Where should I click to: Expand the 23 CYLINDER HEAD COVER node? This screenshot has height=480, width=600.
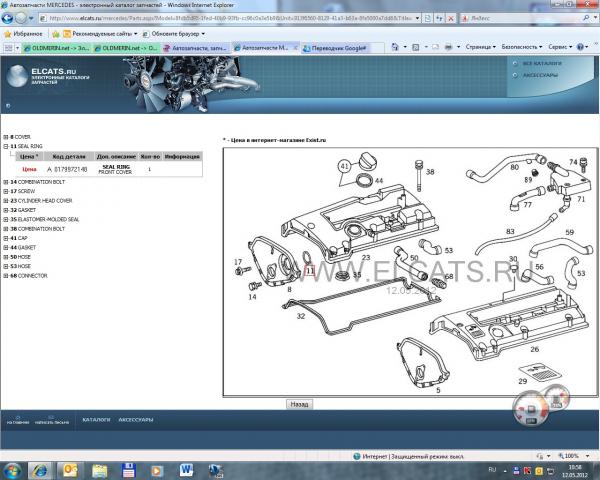coord(6,201)
